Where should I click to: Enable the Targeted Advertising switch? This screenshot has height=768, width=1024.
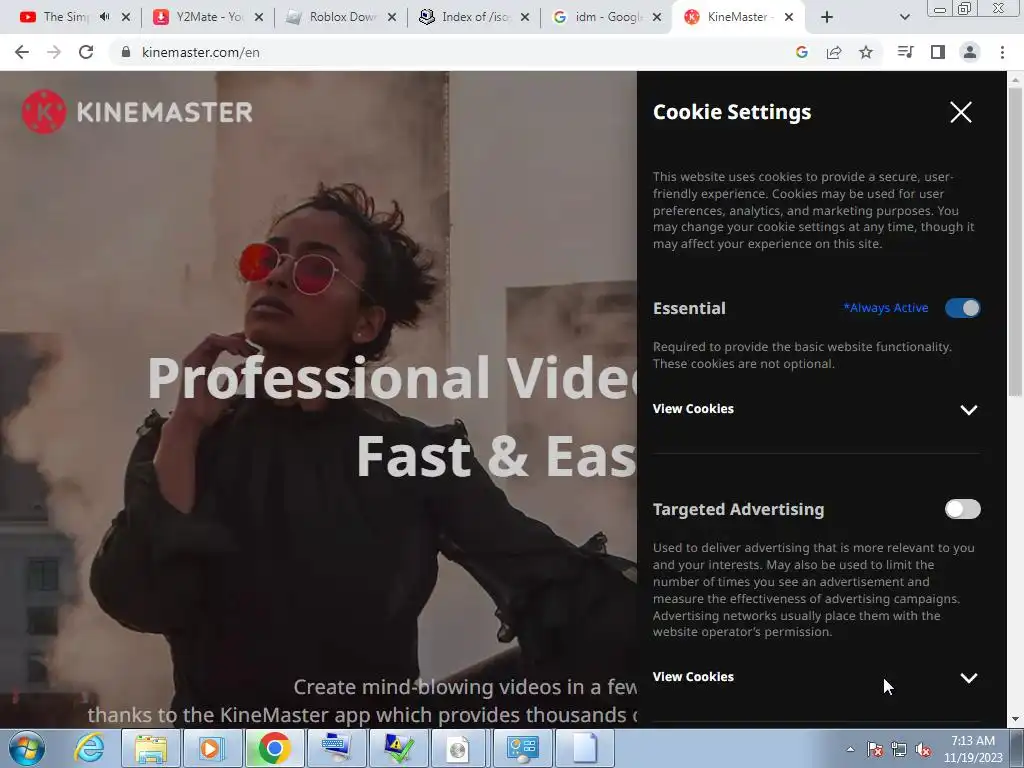[963, 509]
